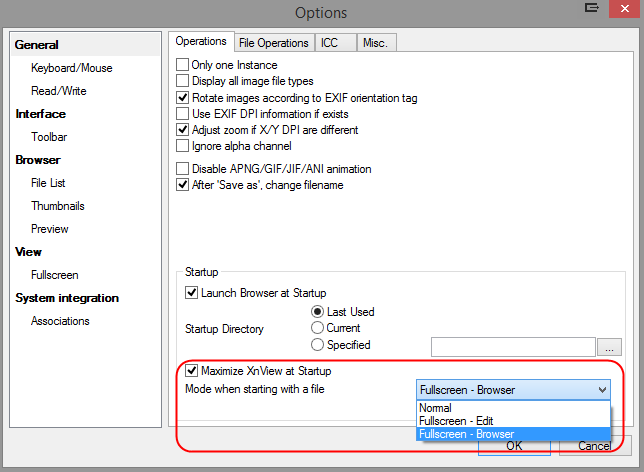Uncheck Launch Browser at Startup
This screenshot has height=472, width=644.
pos(191,292)
